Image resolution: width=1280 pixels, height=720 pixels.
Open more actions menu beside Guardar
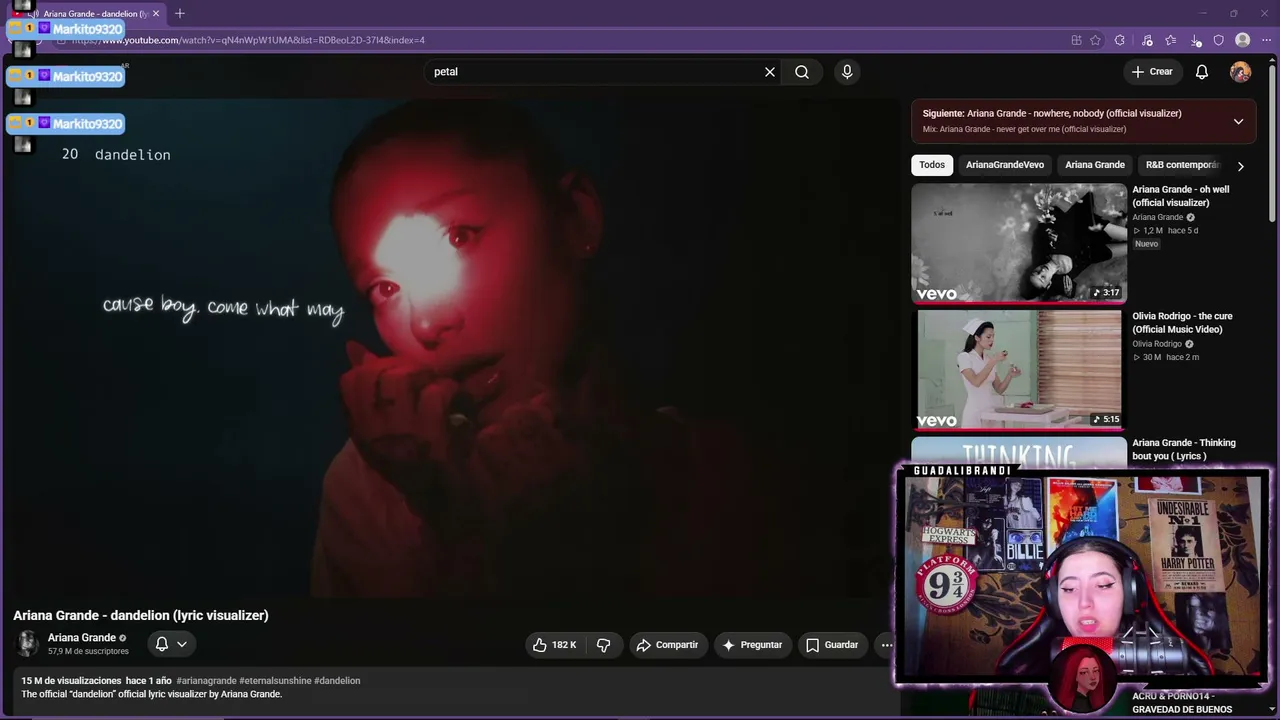886,645
